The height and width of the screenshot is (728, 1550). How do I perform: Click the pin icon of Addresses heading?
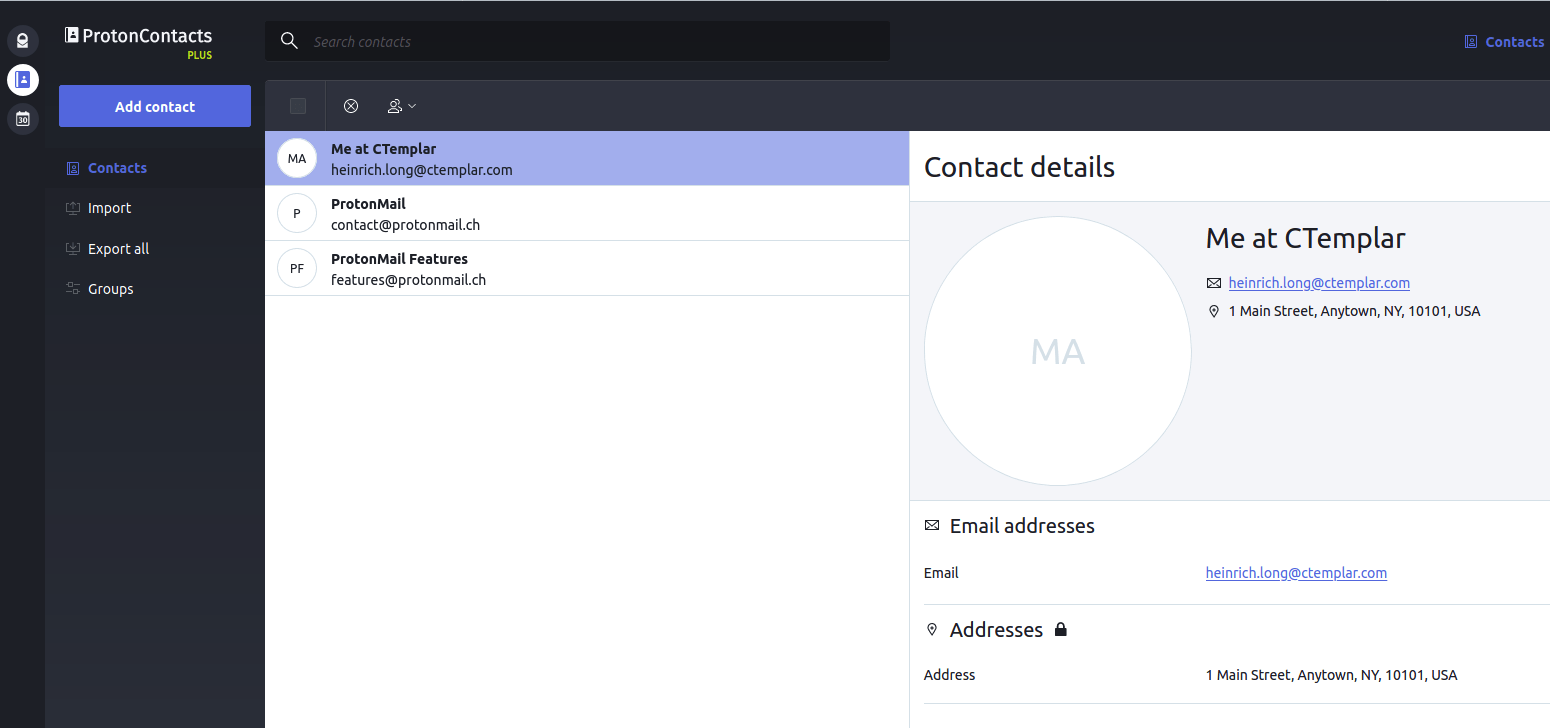tap(932, 629)
